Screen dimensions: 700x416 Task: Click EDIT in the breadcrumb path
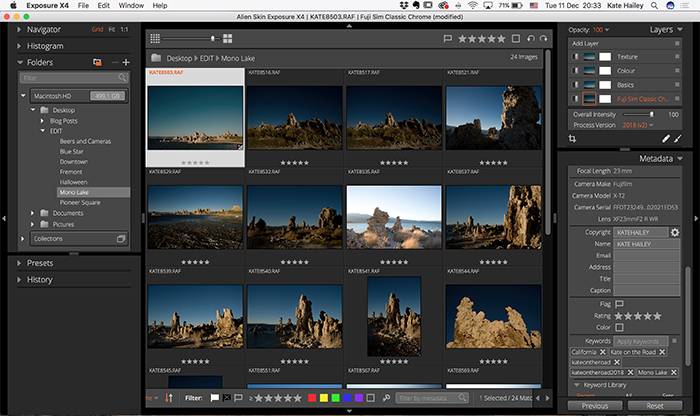[x=206, y=58]
